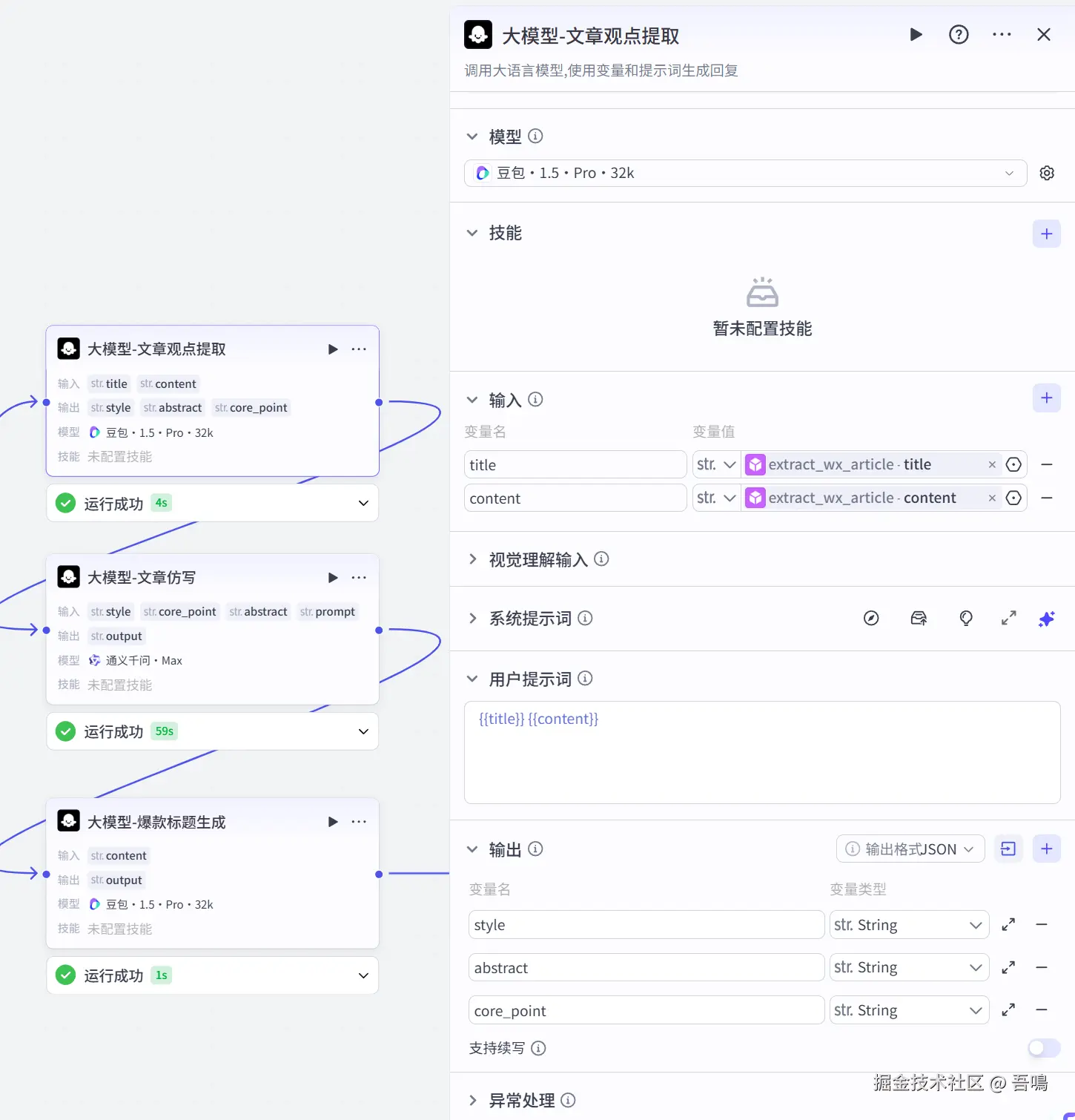Click the import output structure icon
Image resolution: width=1075 pixels, height=1120 pixels.
pos(1008,849)
